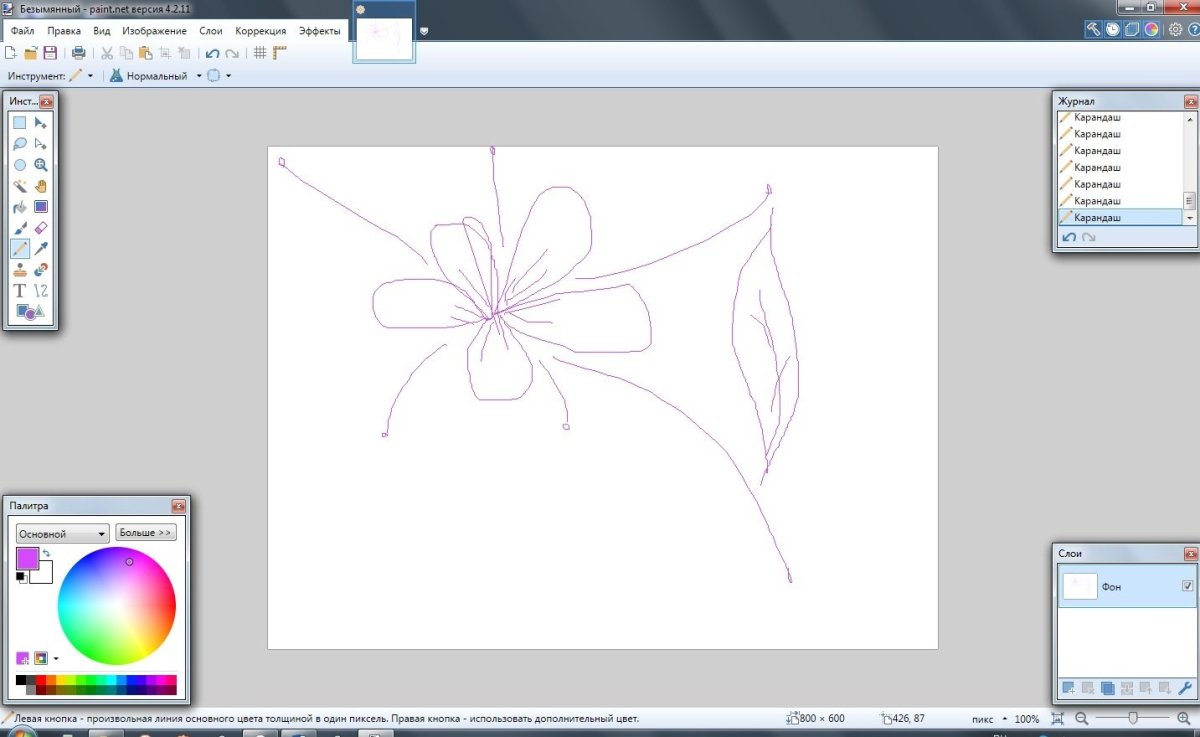
Task: Open layer properties wrench icon
Action: coord(1185,688)
